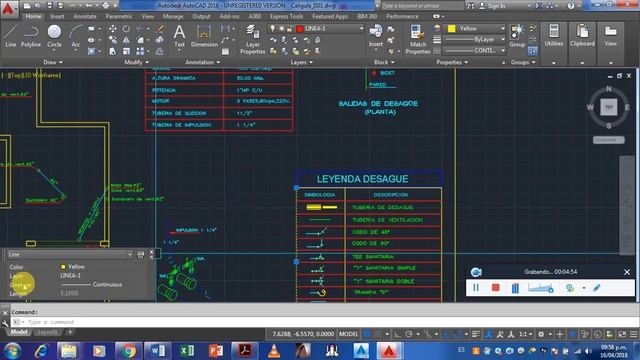640x360 pixels.
Task: Toggle Ortho mode in status bar
Action: (x=398, y=334)
